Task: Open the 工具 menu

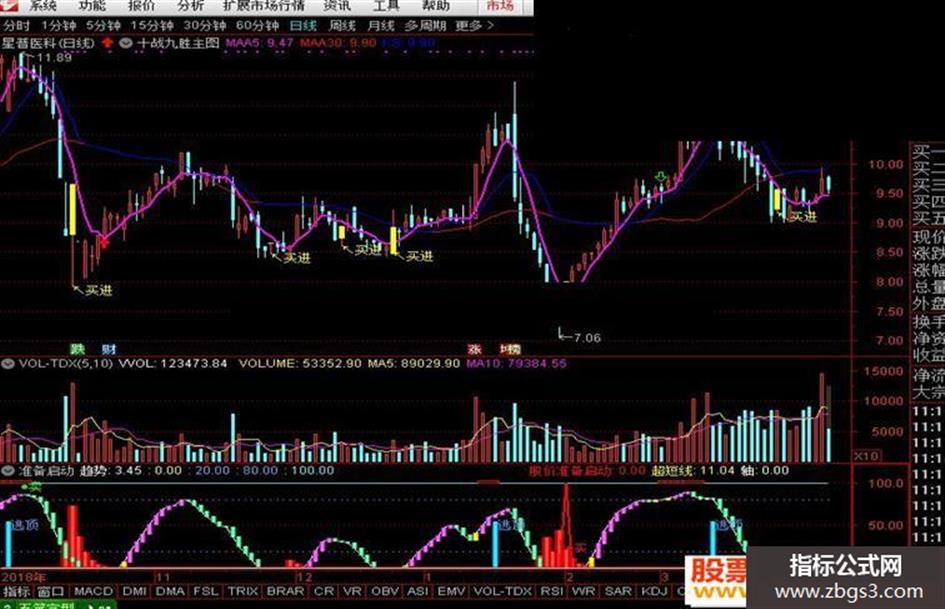Action: [386, 5]
